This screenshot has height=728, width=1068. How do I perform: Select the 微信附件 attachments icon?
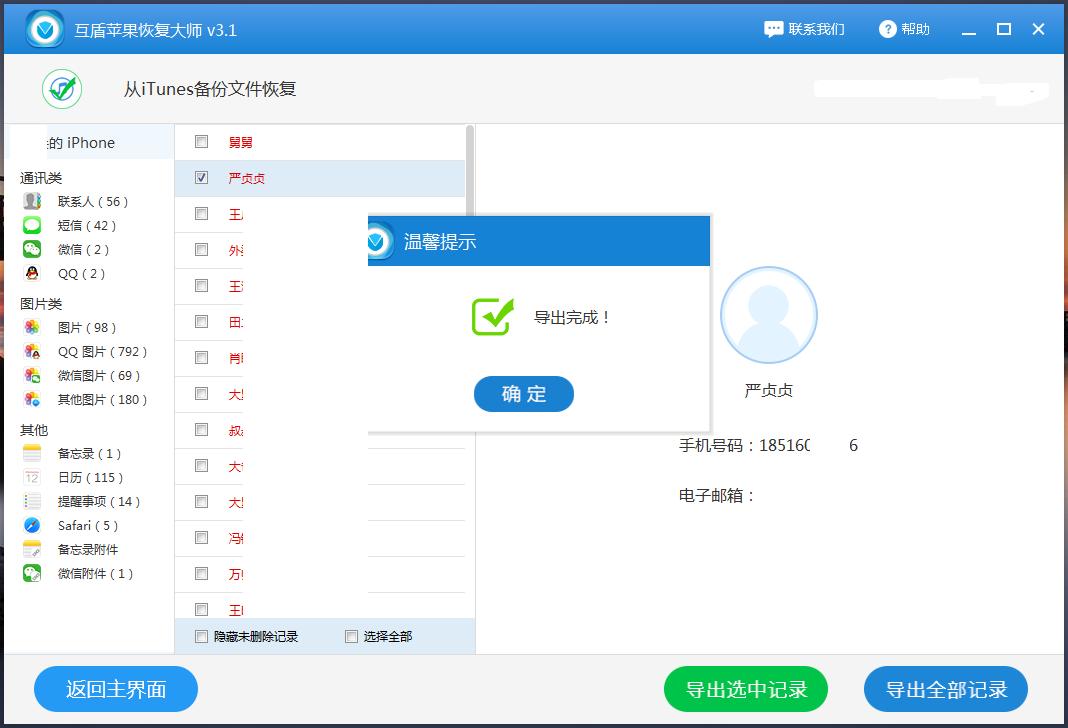[30, 573]
